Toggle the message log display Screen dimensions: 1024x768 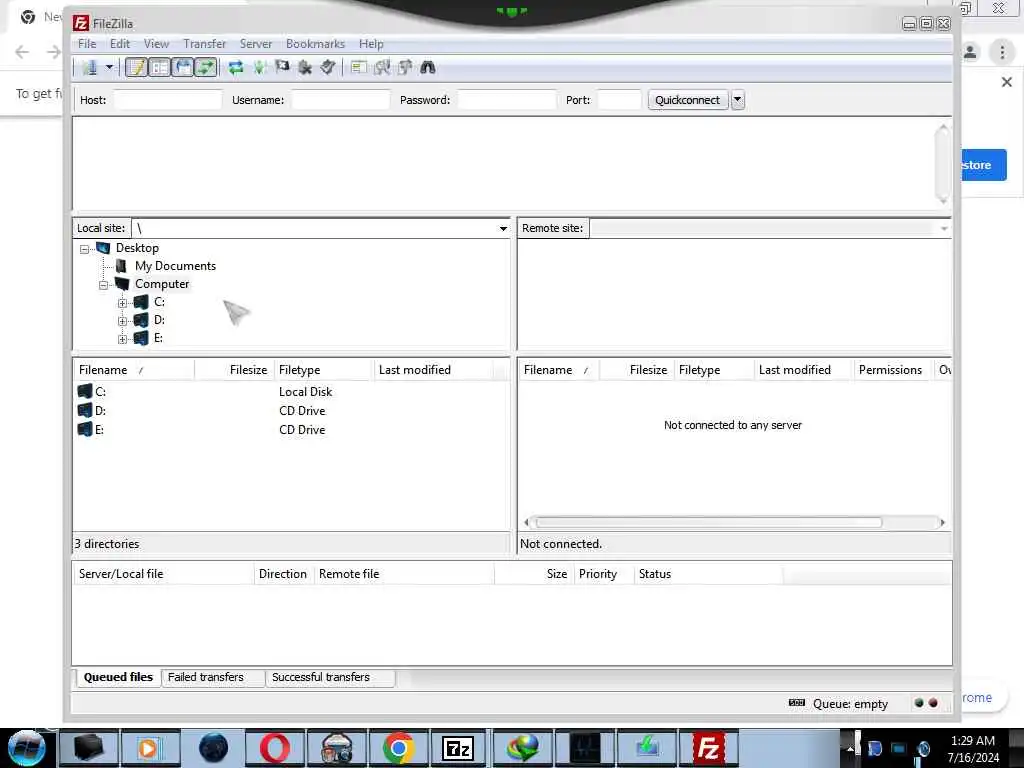(136, 67)
